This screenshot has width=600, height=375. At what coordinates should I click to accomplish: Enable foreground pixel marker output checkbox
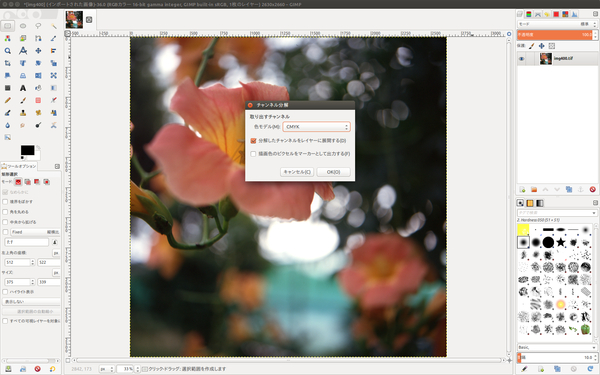pos(253,154)
